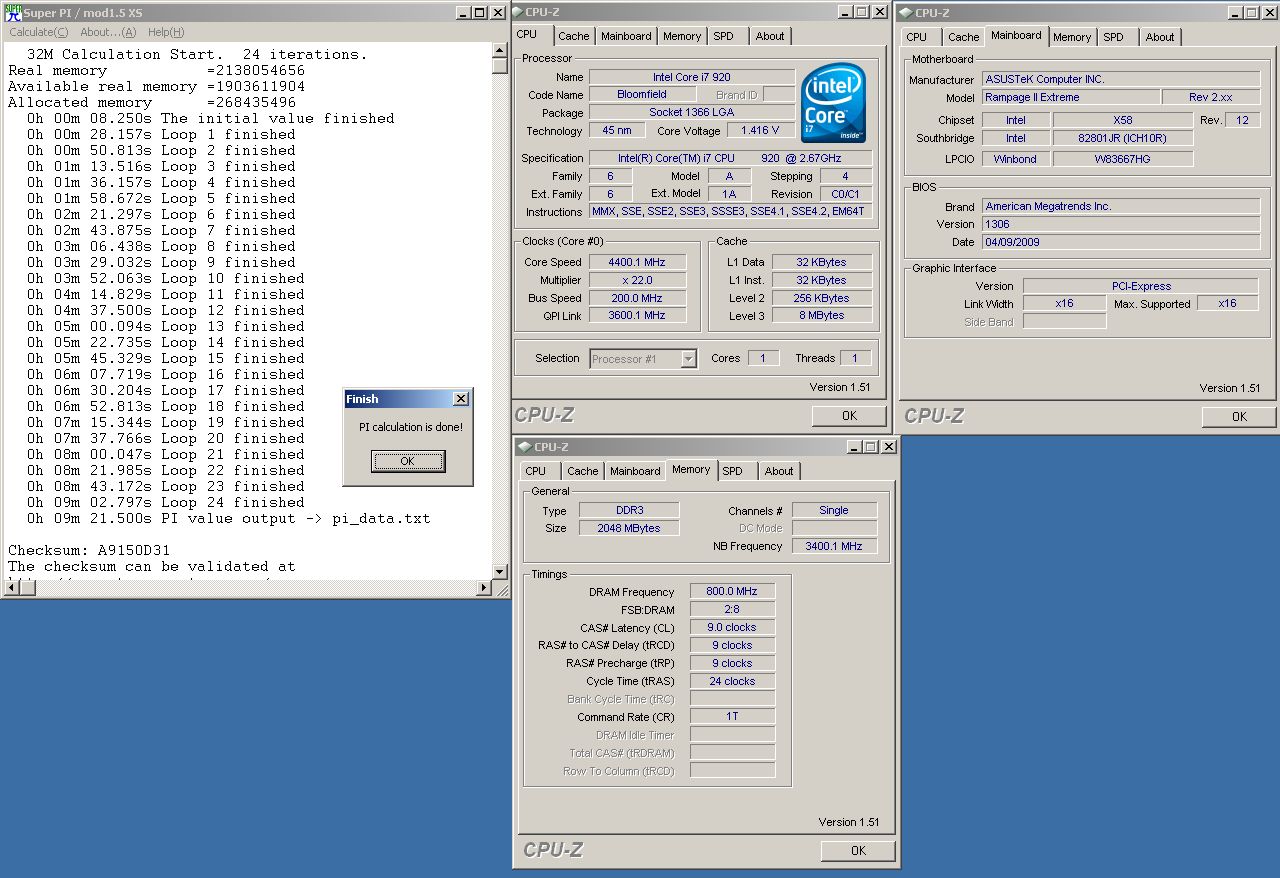The width and height of the screenshot is (1280, 878).
Task: Click OK in the CPU-Z Mainboard window
Action: pyautogui.click(x=1239, y=417)
